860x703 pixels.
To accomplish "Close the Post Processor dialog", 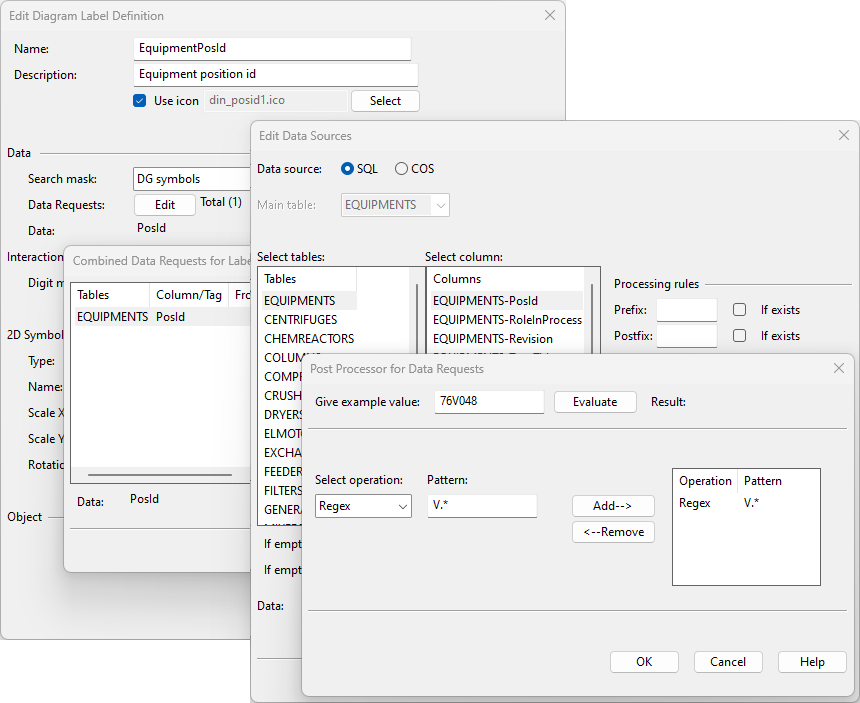I will [x=838, y=368].
